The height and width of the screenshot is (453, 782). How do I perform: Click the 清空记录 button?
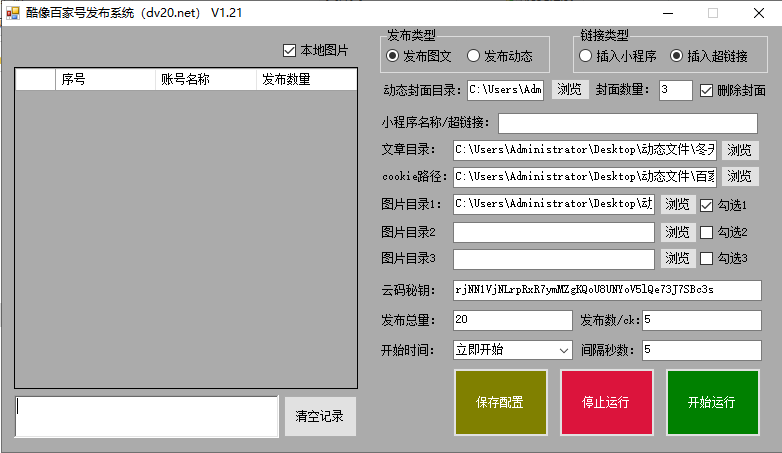(x=320, y=417)
